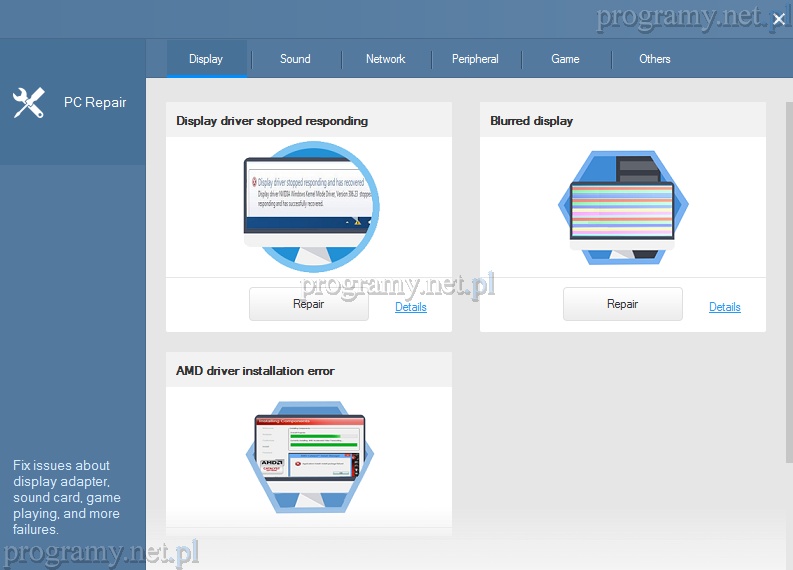Select the PC Repair sidebar label

[95, 102]
